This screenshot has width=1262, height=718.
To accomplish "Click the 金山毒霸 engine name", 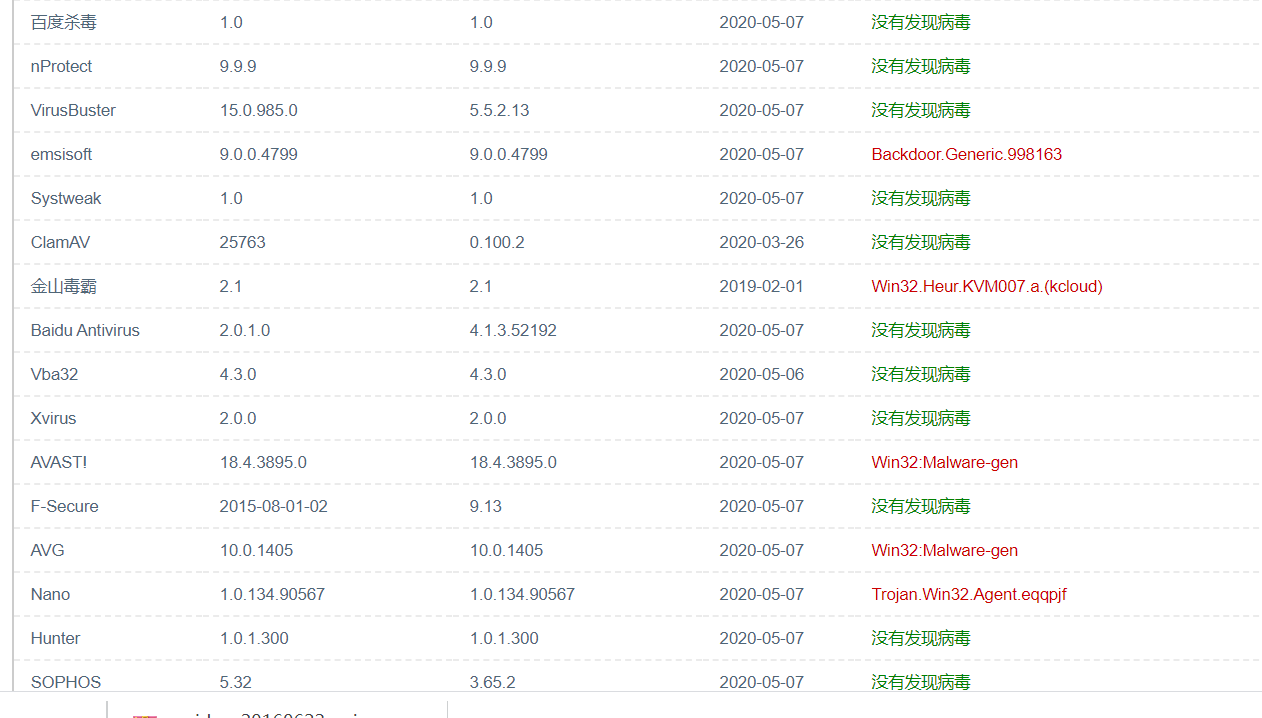I will coord(64,286).
